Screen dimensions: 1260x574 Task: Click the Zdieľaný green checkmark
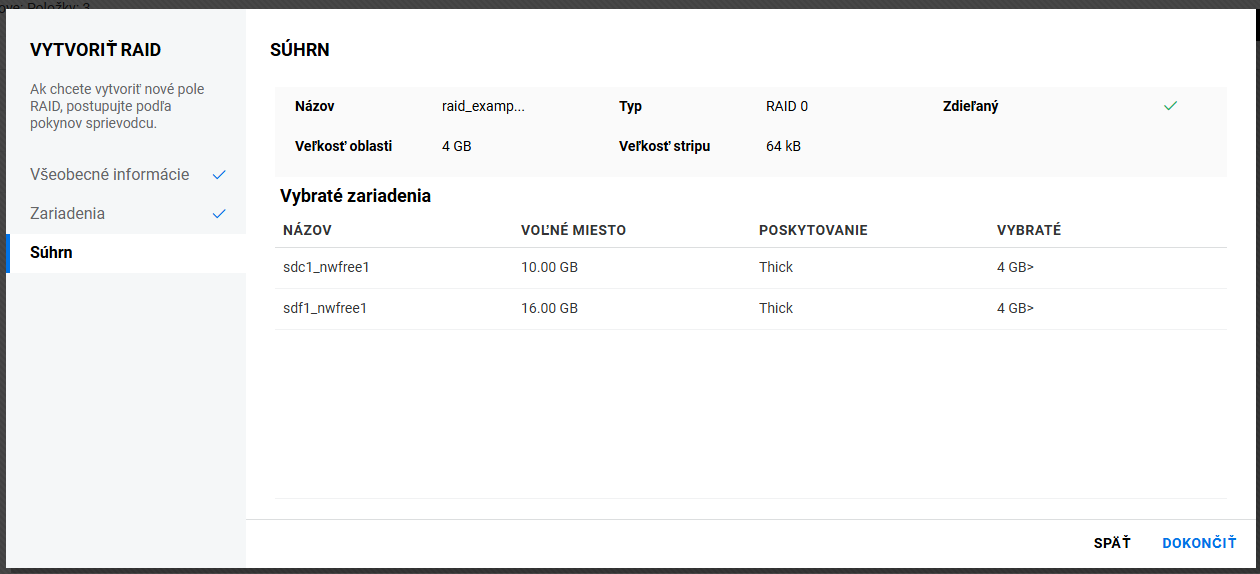[1170, 106]
